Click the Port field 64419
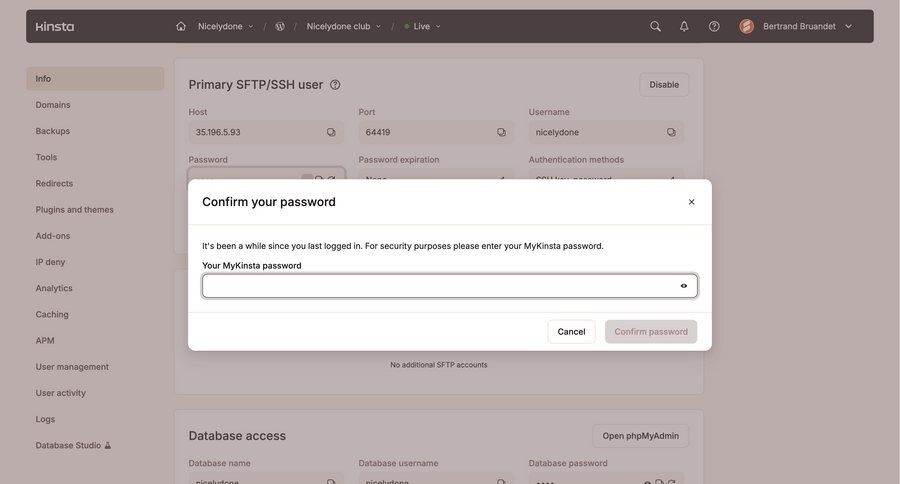 pos(436,132)
